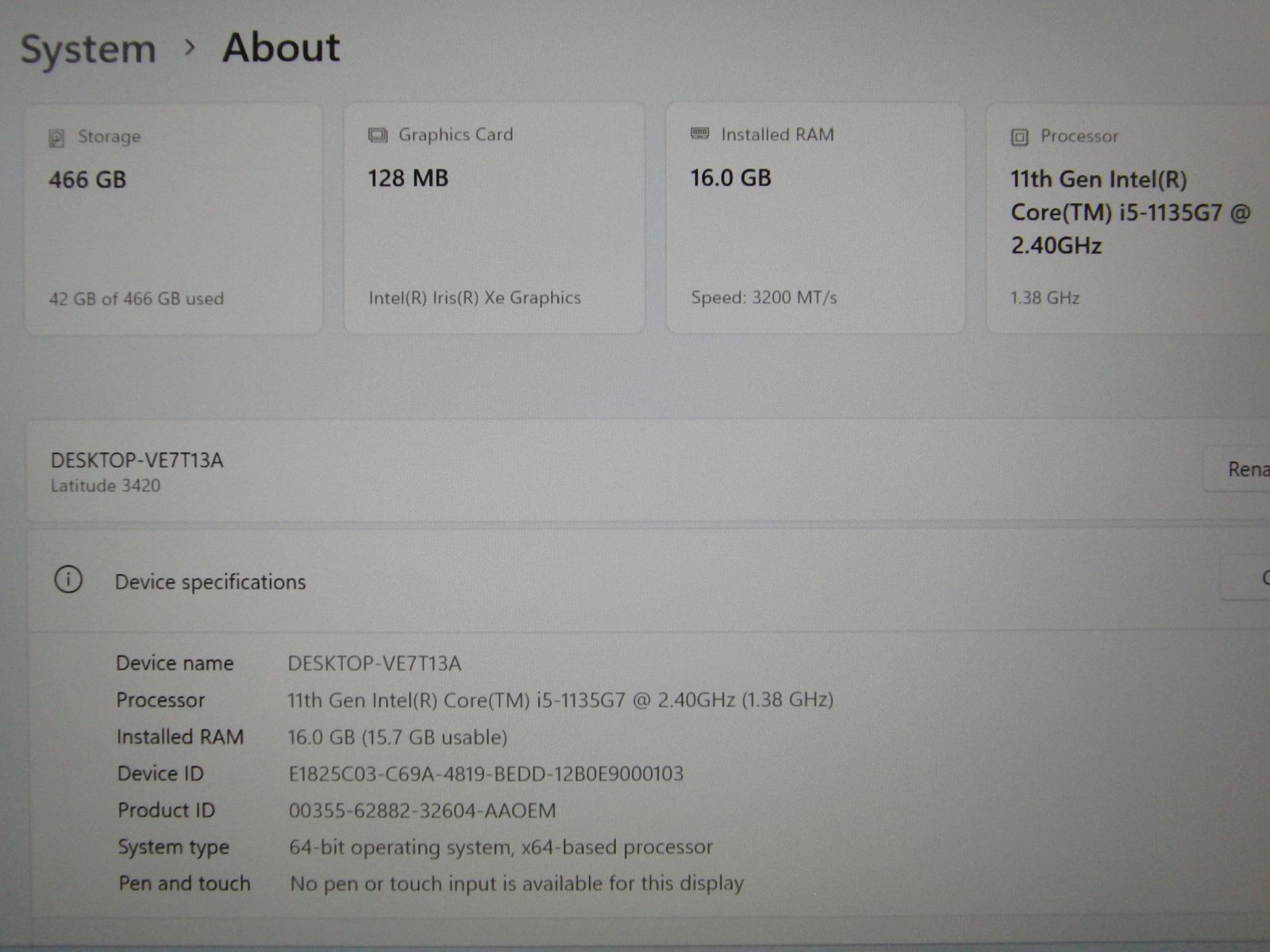Click the Processor chip icon

(x=1019, y=137)
